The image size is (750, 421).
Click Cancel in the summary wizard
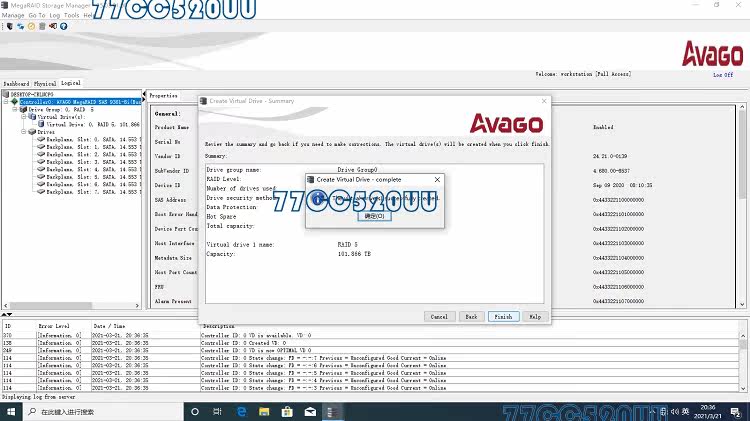pos(439,317)
